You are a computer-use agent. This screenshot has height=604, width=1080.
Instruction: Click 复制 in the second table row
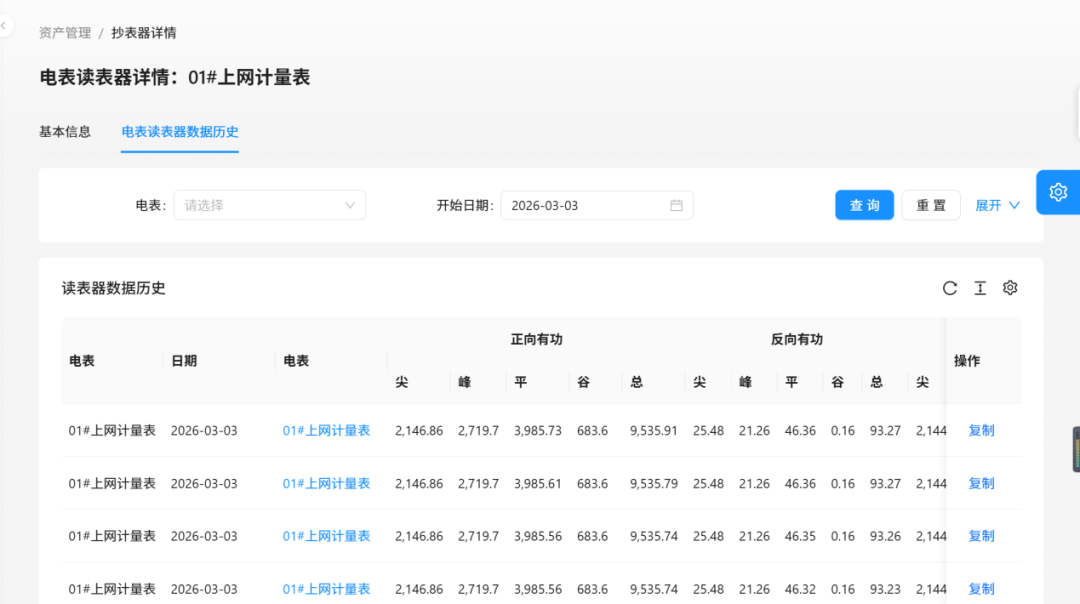(x=981, y=483)
